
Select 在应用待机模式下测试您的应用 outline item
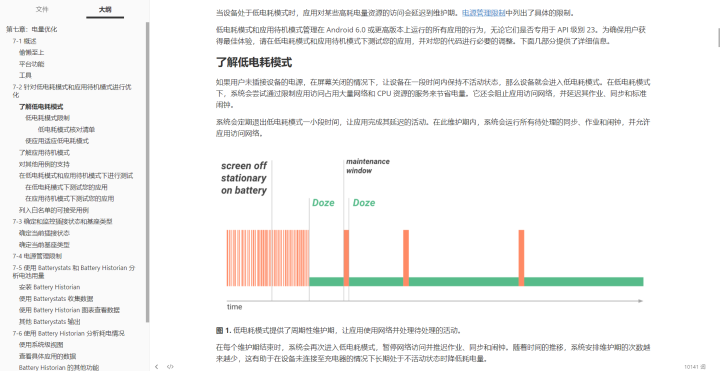[70, 198]
